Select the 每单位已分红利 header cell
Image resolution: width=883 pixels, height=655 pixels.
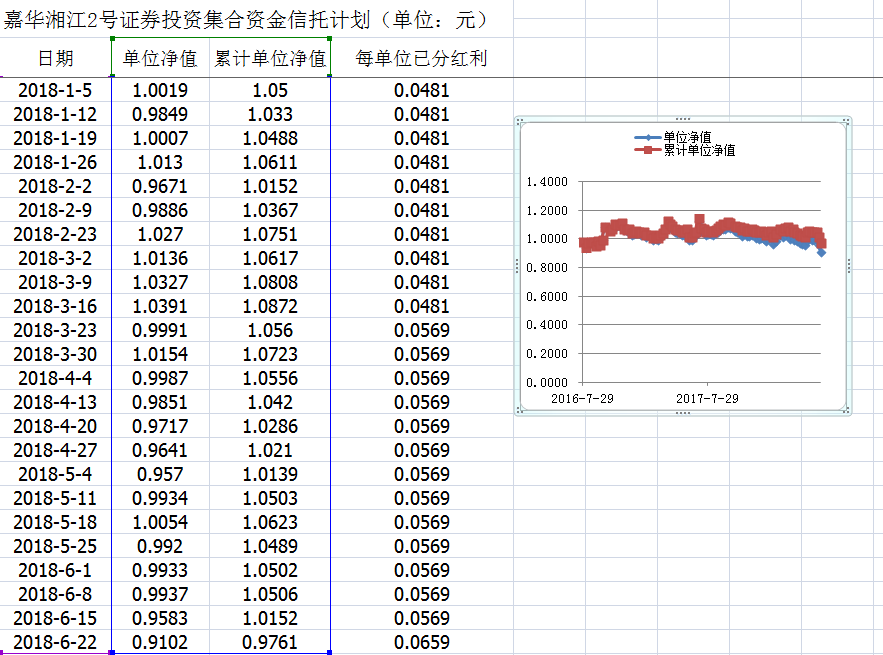point(421,59)
